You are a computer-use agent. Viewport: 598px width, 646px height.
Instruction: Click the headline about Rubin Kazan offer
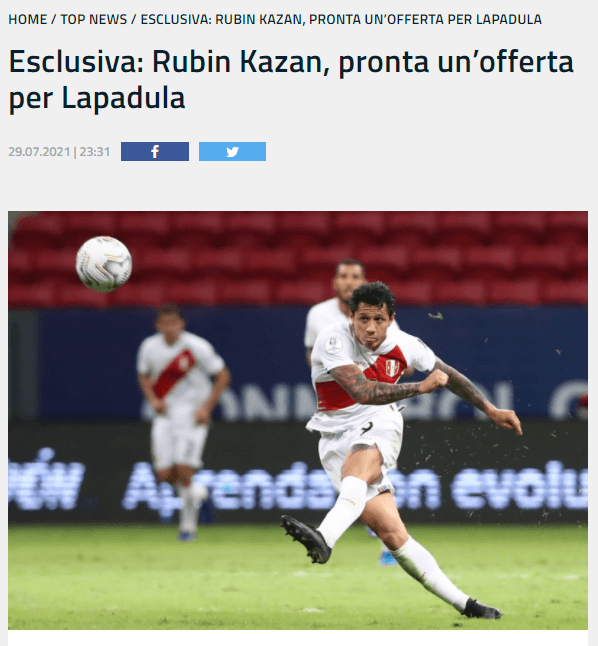291,80
